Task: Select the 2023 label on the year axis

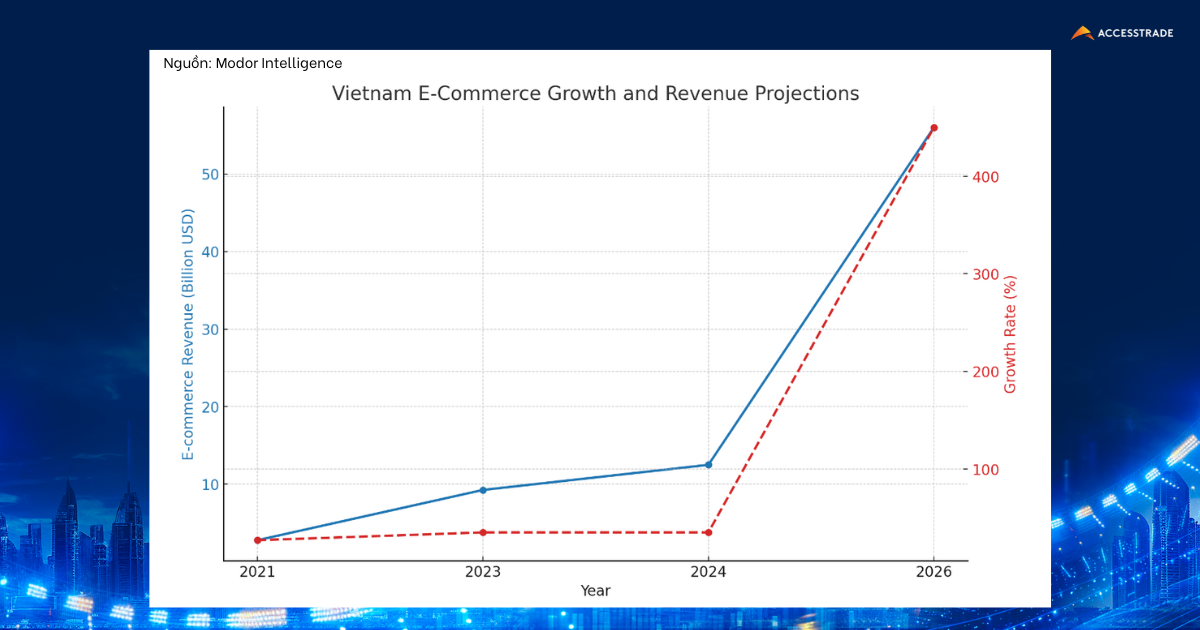Action: click(483, 572)
